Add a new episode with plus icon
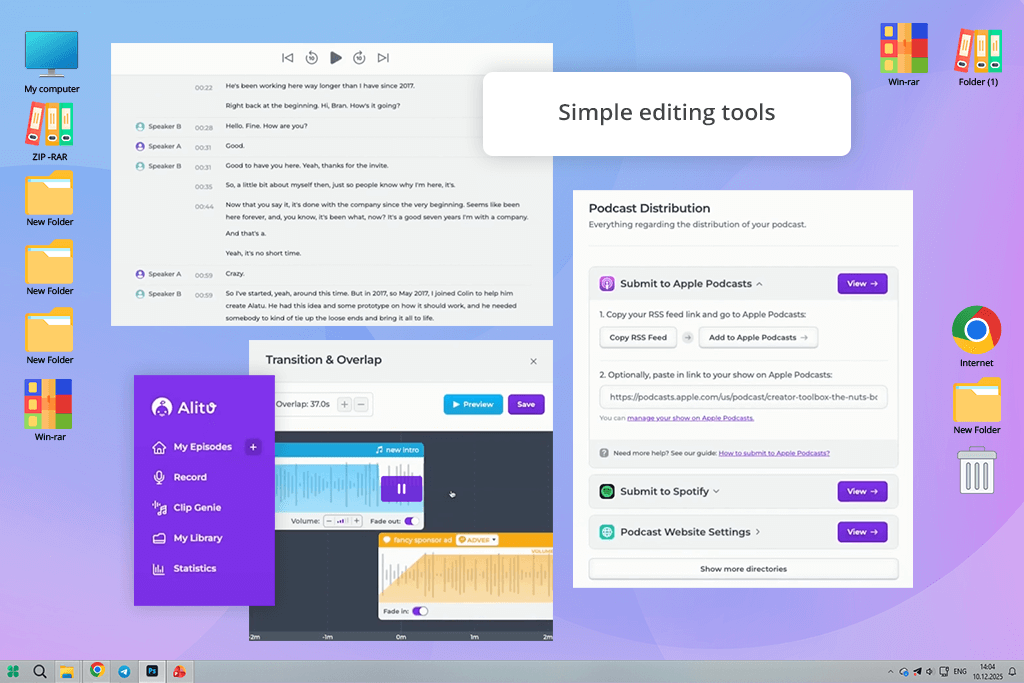 click(253, 447)
